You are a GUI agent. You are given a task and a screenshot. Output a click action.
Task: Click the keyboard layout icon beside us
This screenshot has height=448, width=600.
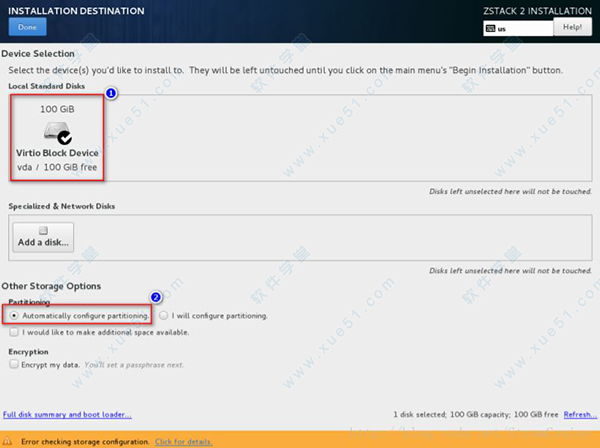pyautogui.click(x=490, y=29)
